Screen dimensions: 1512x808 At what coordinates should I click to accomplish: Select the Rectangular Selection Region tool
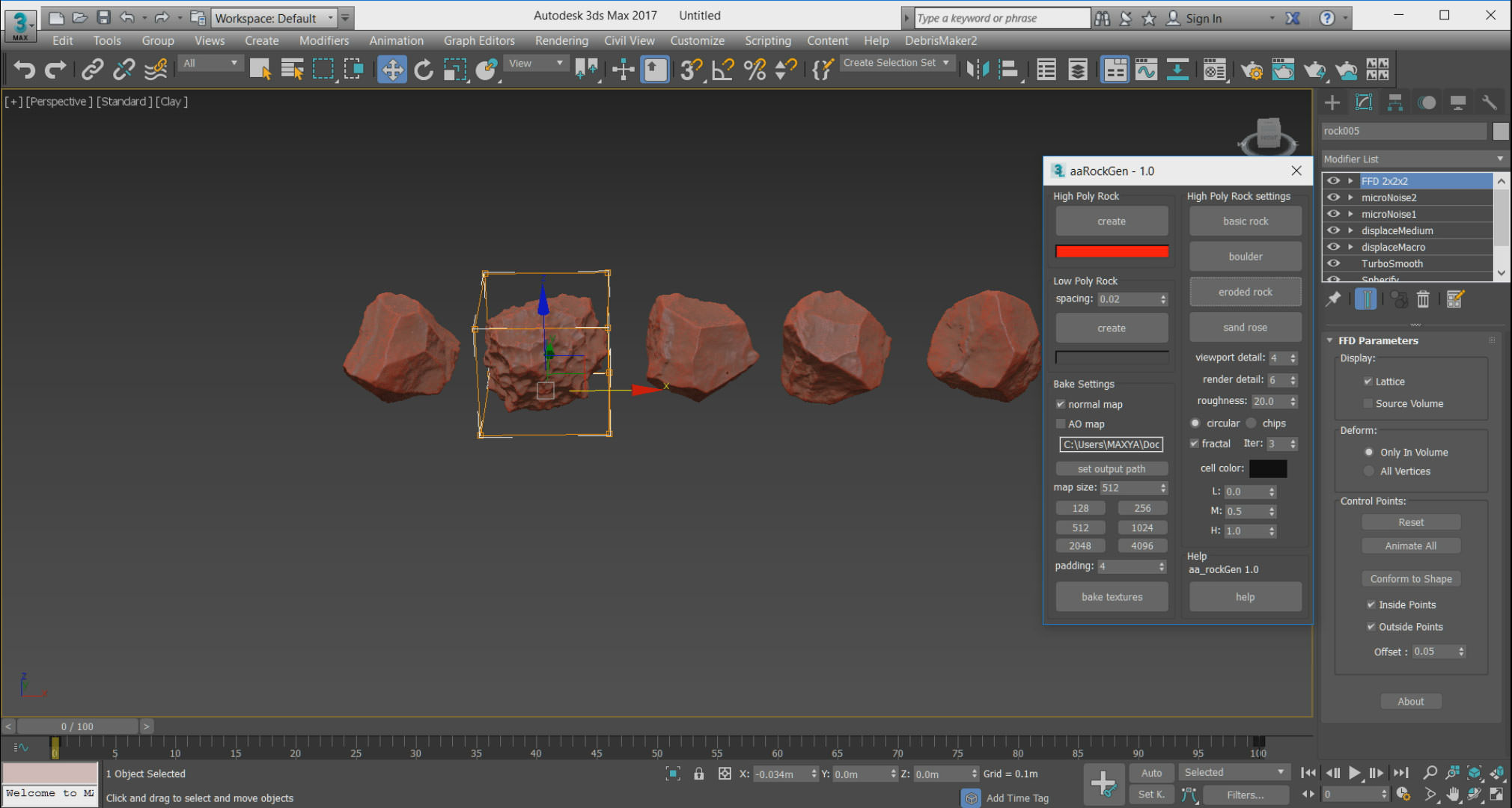323,70
